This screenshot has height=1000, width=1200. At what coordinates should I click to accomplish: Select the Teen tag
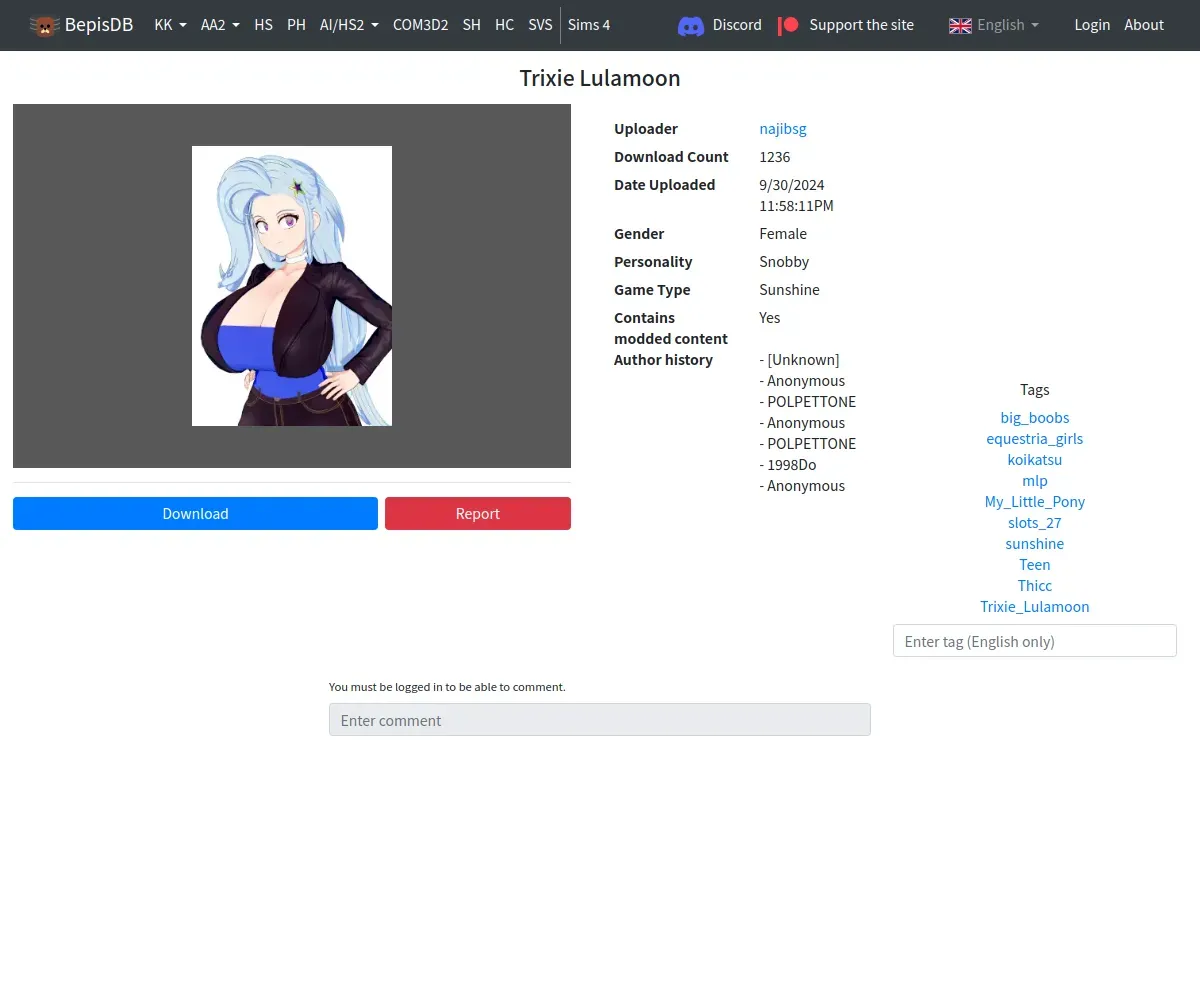[1035, 565]
